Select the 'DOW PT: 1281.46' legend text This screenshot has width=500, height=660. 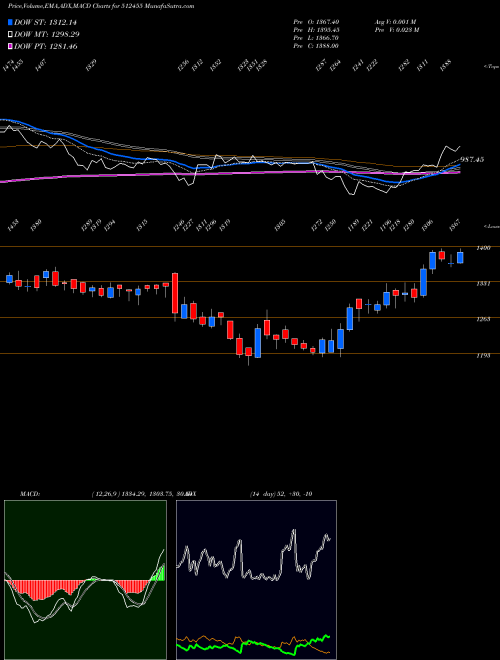point(46,47)
